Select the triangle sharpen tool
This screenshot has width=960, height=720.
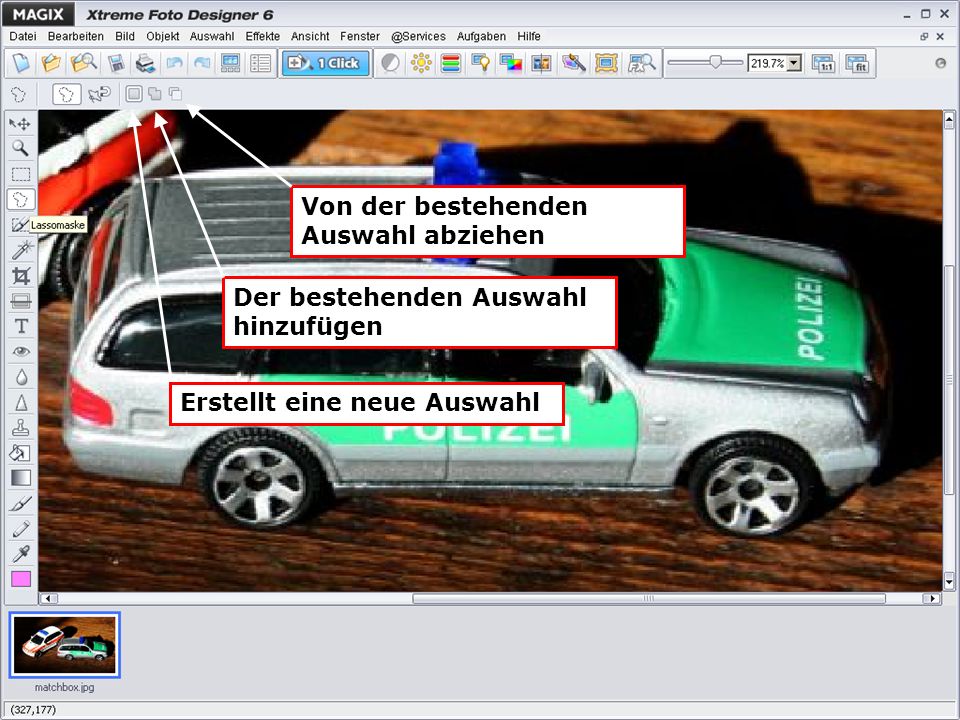click(x=21, y=402)
